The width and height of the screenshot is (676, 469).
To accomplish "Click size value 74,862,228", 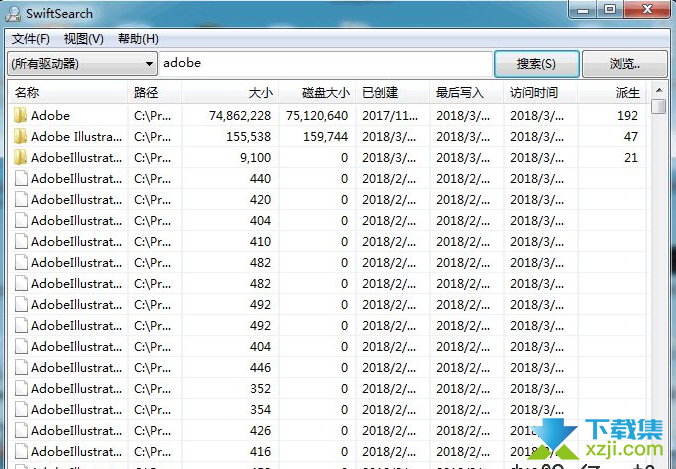I will coord(240,116).
